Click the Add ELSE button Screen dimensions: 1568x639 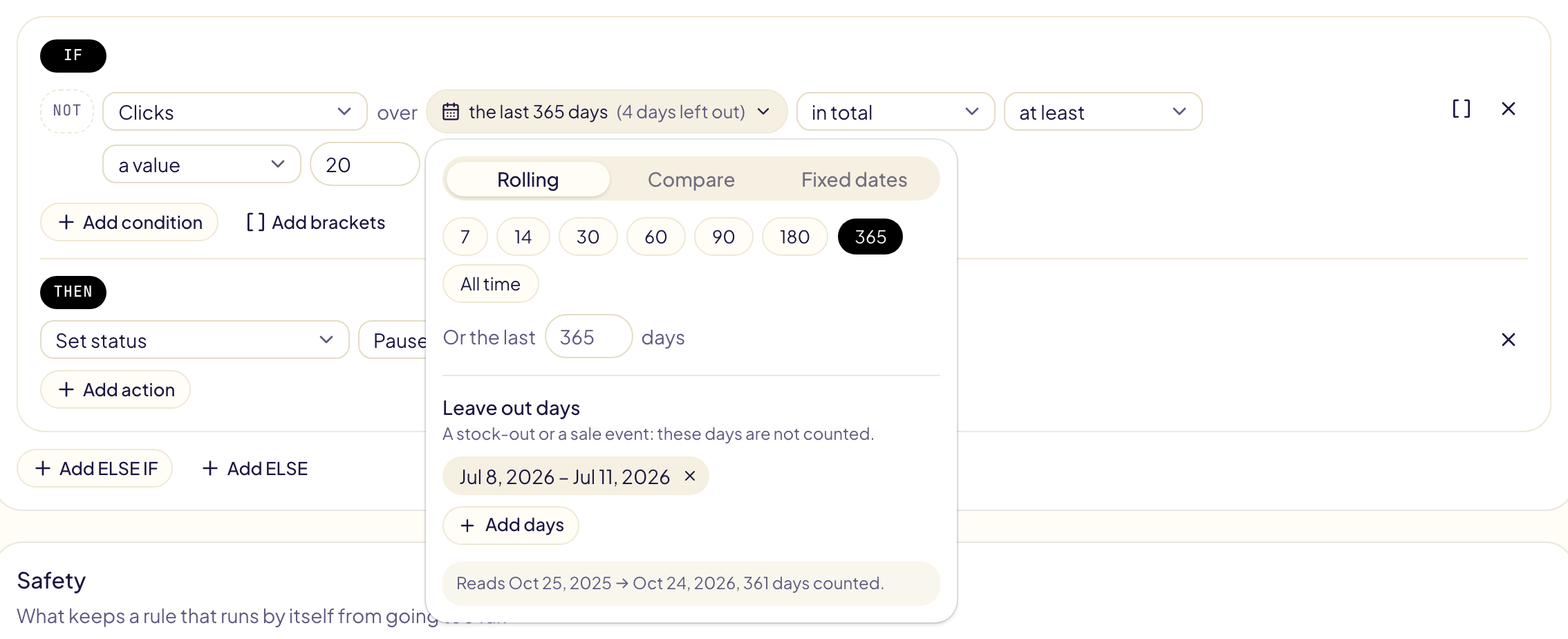[x=255, y=468]
